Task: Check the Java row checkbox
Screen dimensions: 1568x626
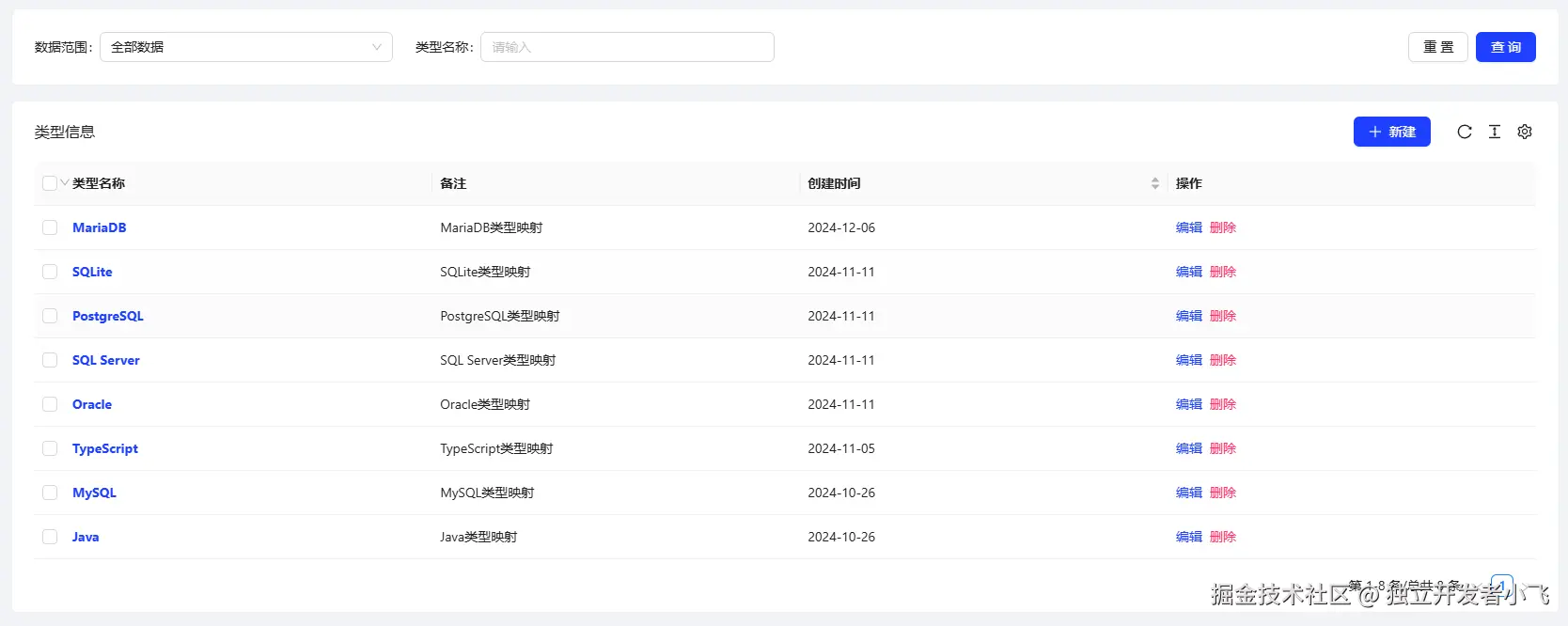Action: 50,537
